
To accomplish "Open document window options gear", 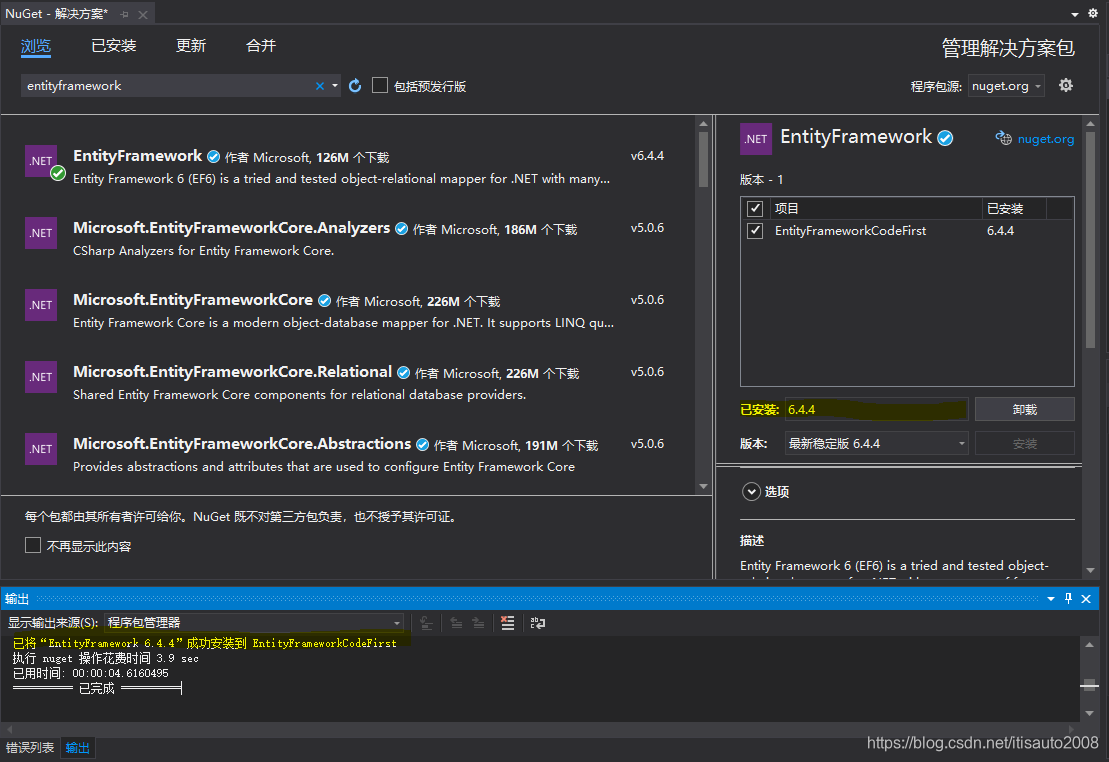I will (x=1093, y=13).
